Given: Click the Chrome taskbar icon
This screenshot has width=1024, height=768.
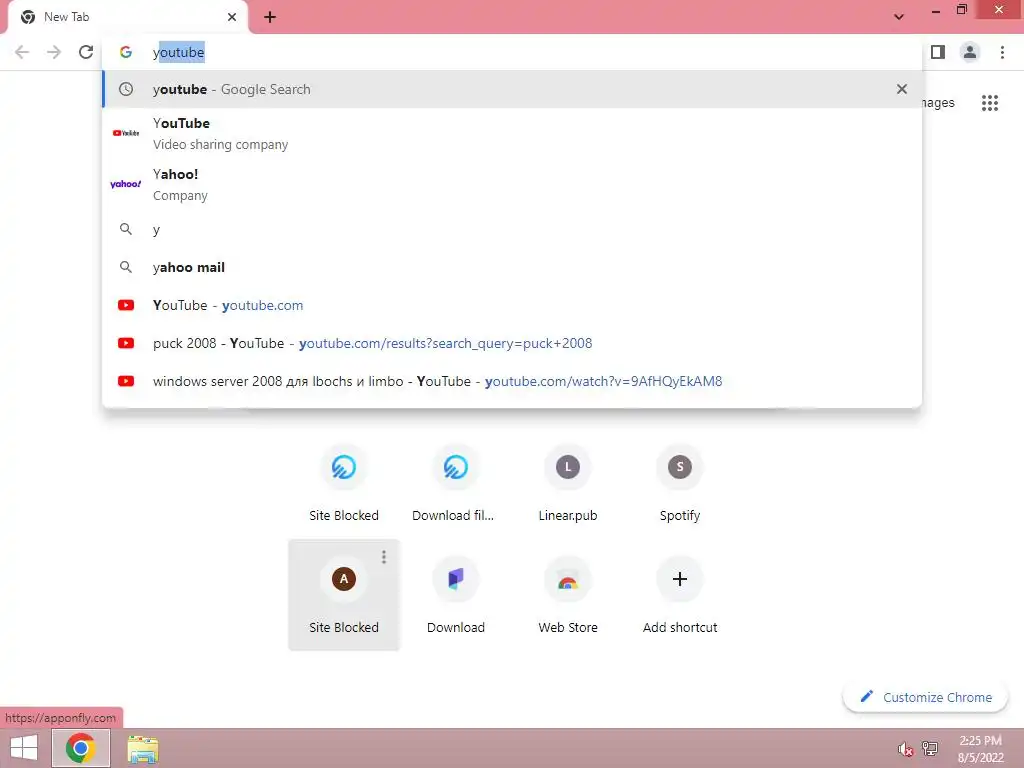Looking at the screenshot, I should (80, 748).
